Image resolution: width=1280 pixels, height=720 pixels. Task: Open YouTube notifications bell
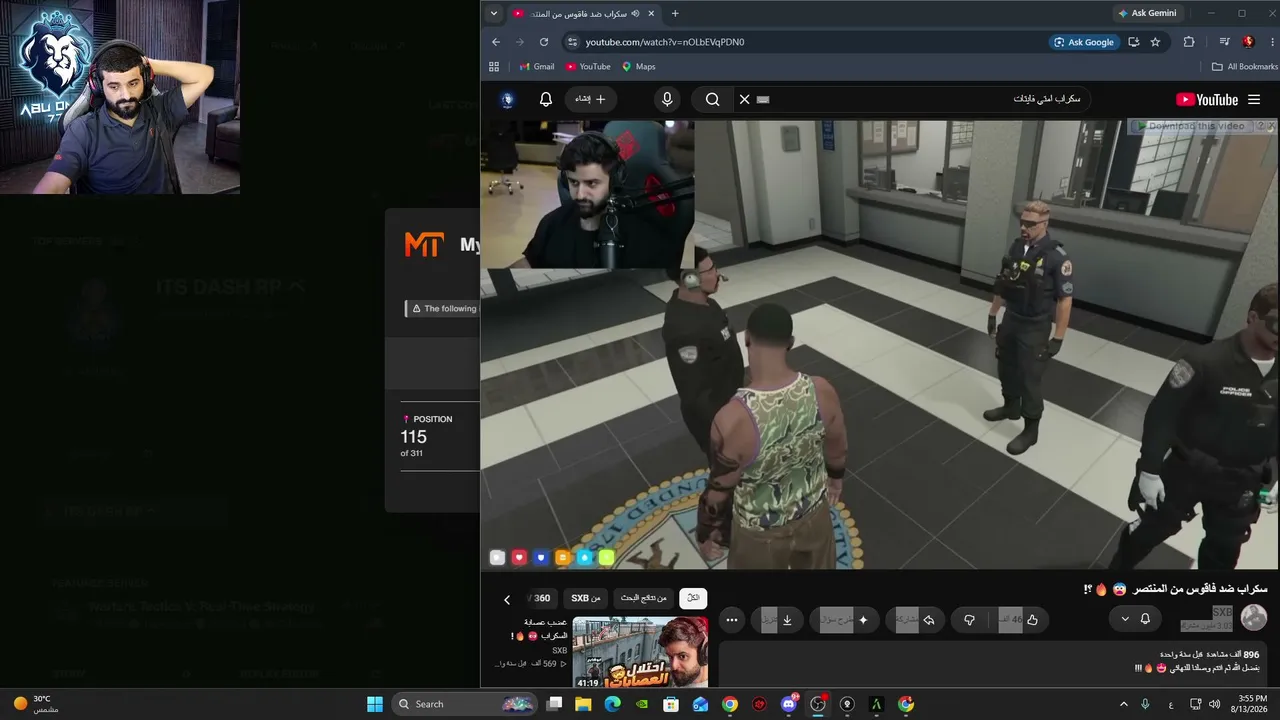(545, 99)
